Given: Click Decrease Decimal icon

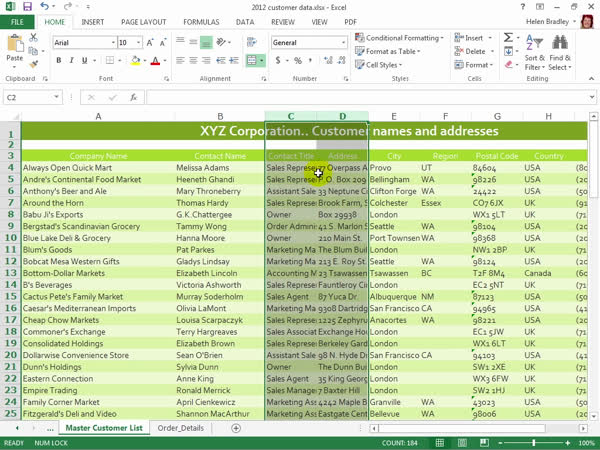Looking at the screenshot, I should click(341, 60).
